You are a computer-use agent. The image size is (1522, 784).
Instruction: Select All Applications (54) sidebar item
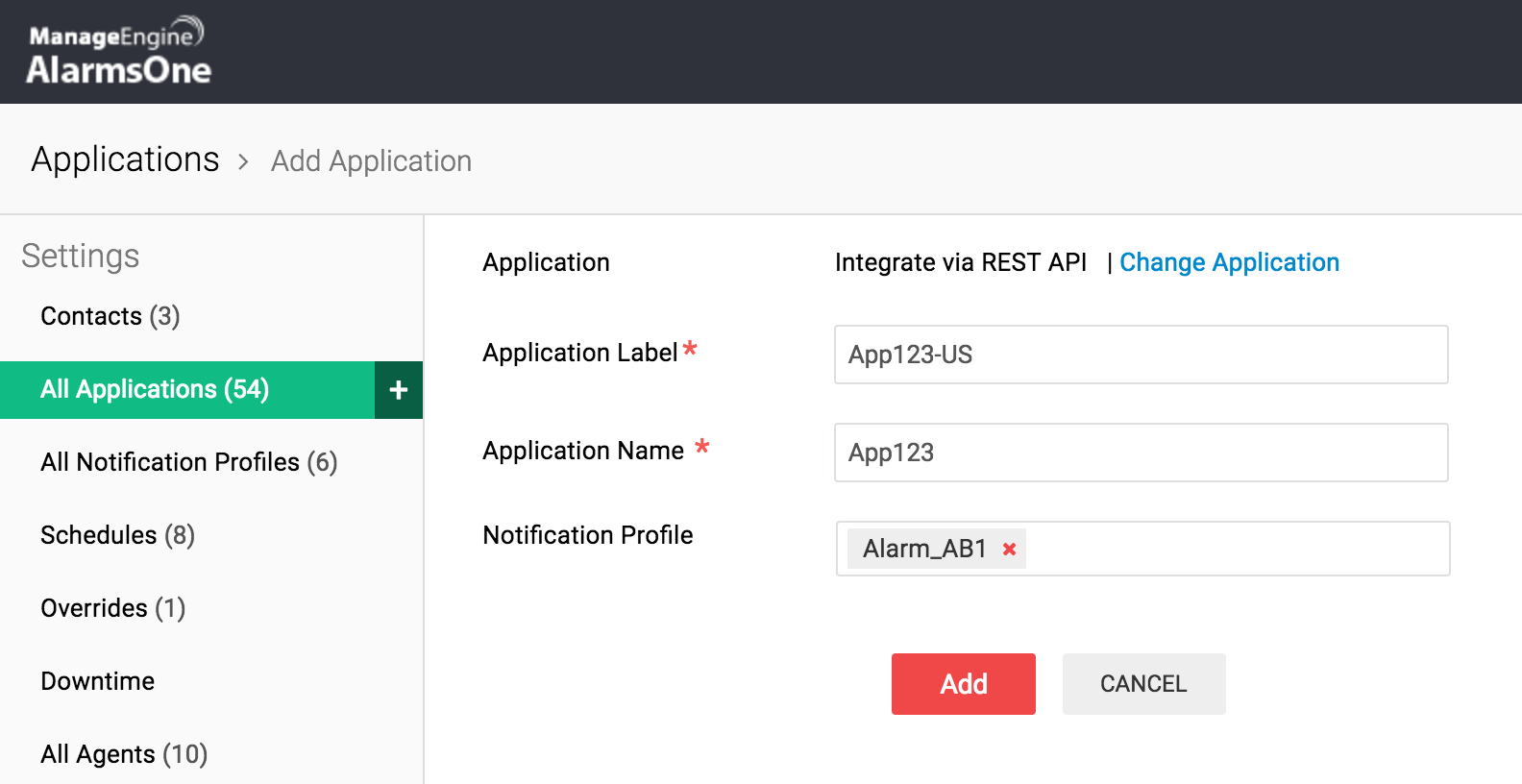155,389
